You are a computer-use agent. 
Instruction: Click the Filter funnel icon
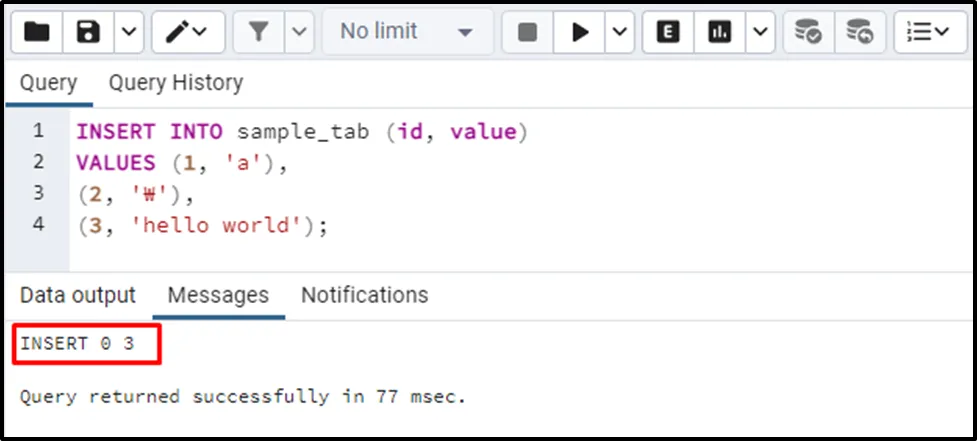click(259, 32)
